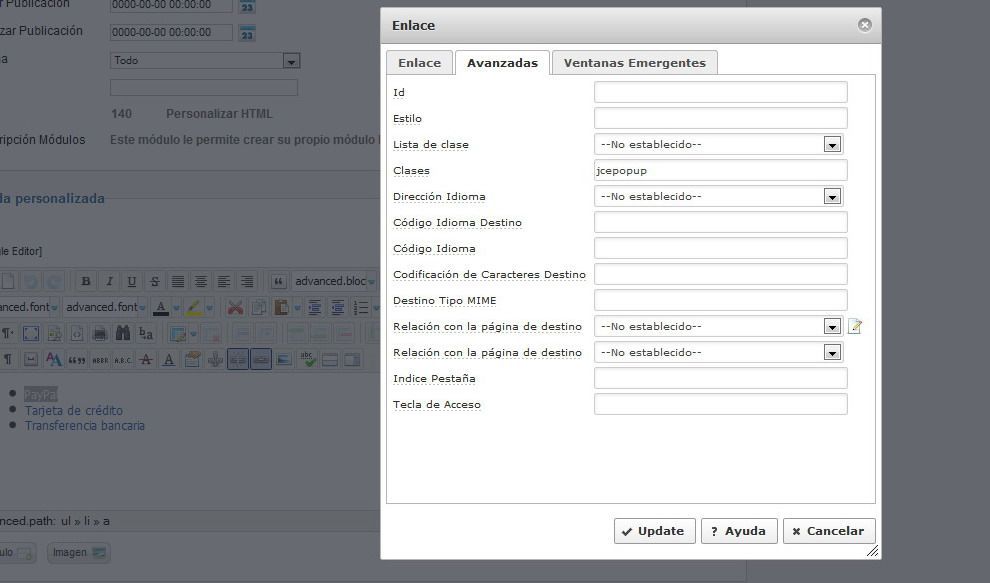Expand the paste options arrow
The height and width of the screenshot is (583, 990).
click(x=297, y=308)
